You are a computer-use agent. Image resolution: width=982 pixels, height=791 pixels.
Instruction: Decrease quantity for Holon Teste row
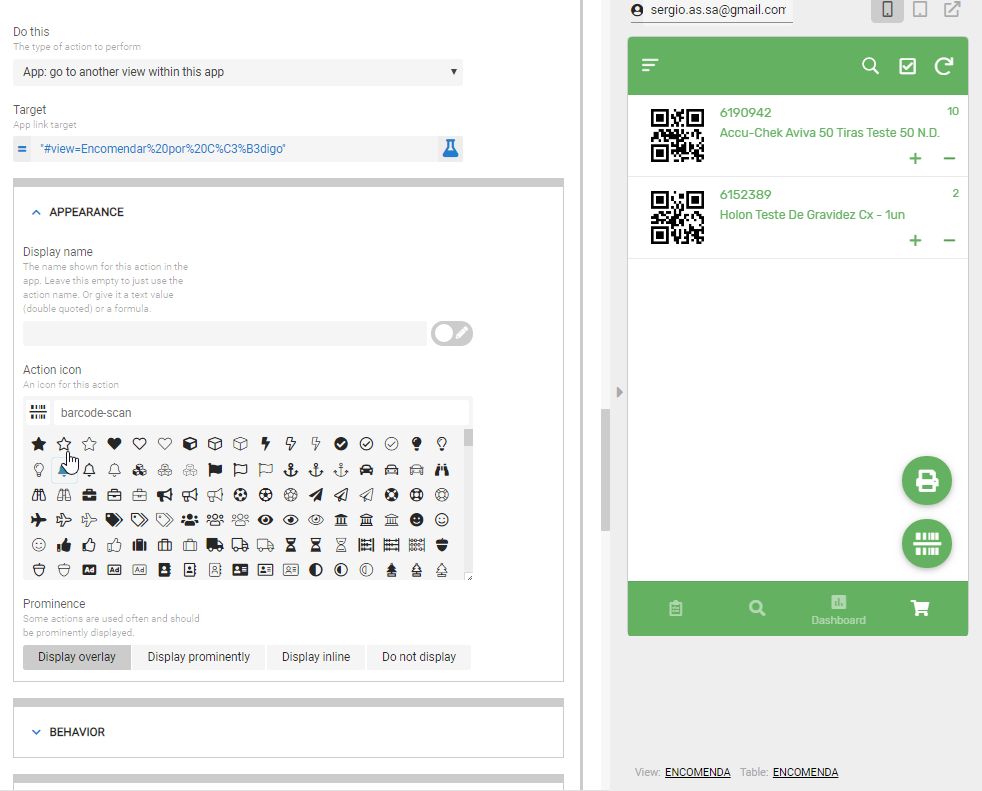(x=949, y=240)
